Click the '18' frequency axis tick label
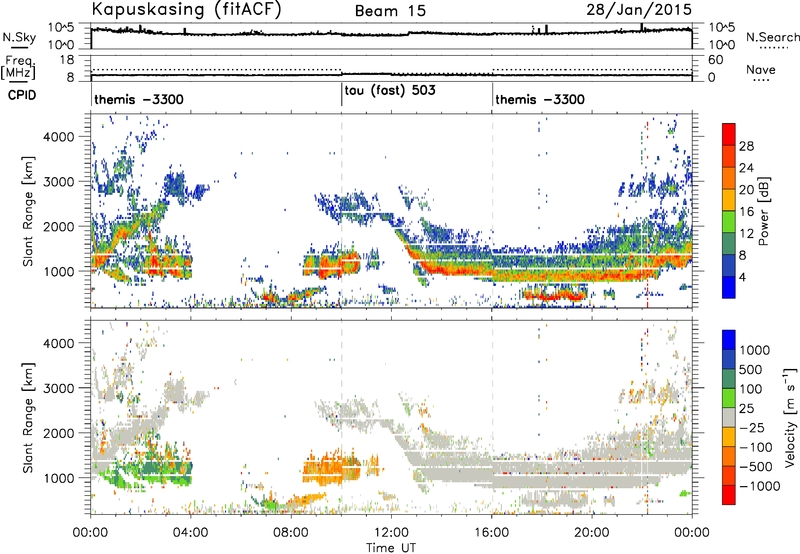Image resolution: width=800 pixels, height=554 pixels. [x=67, y=60]
